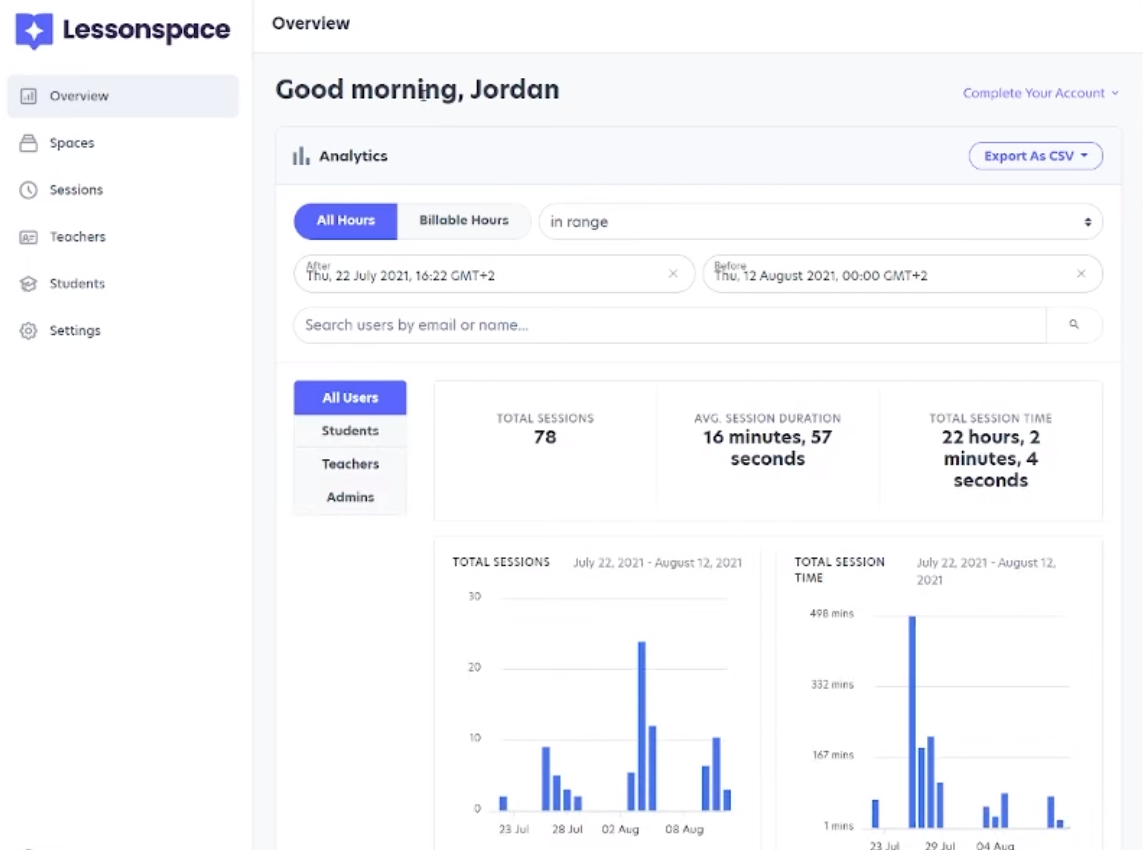Click the Lessonspace logo icon

[32, 30]
